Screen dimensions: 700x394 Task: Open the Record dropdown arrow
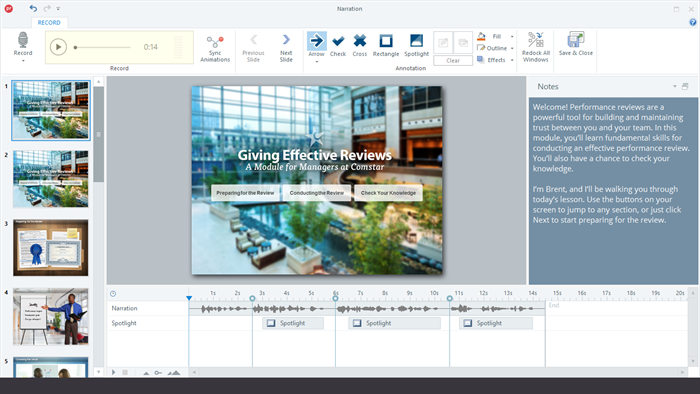pos(23,61)
